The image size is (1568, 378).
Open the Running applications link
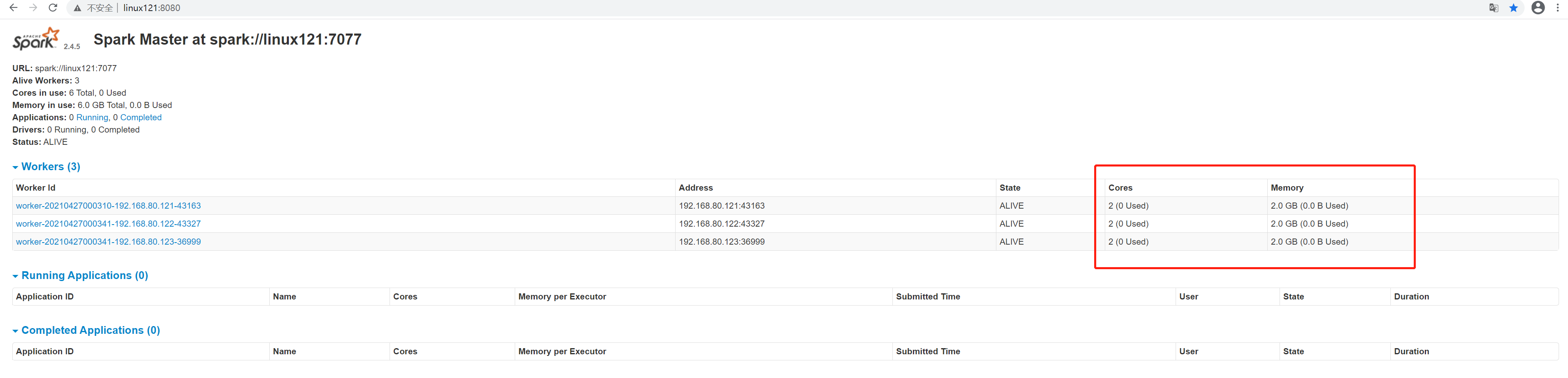tap(92, 117)
